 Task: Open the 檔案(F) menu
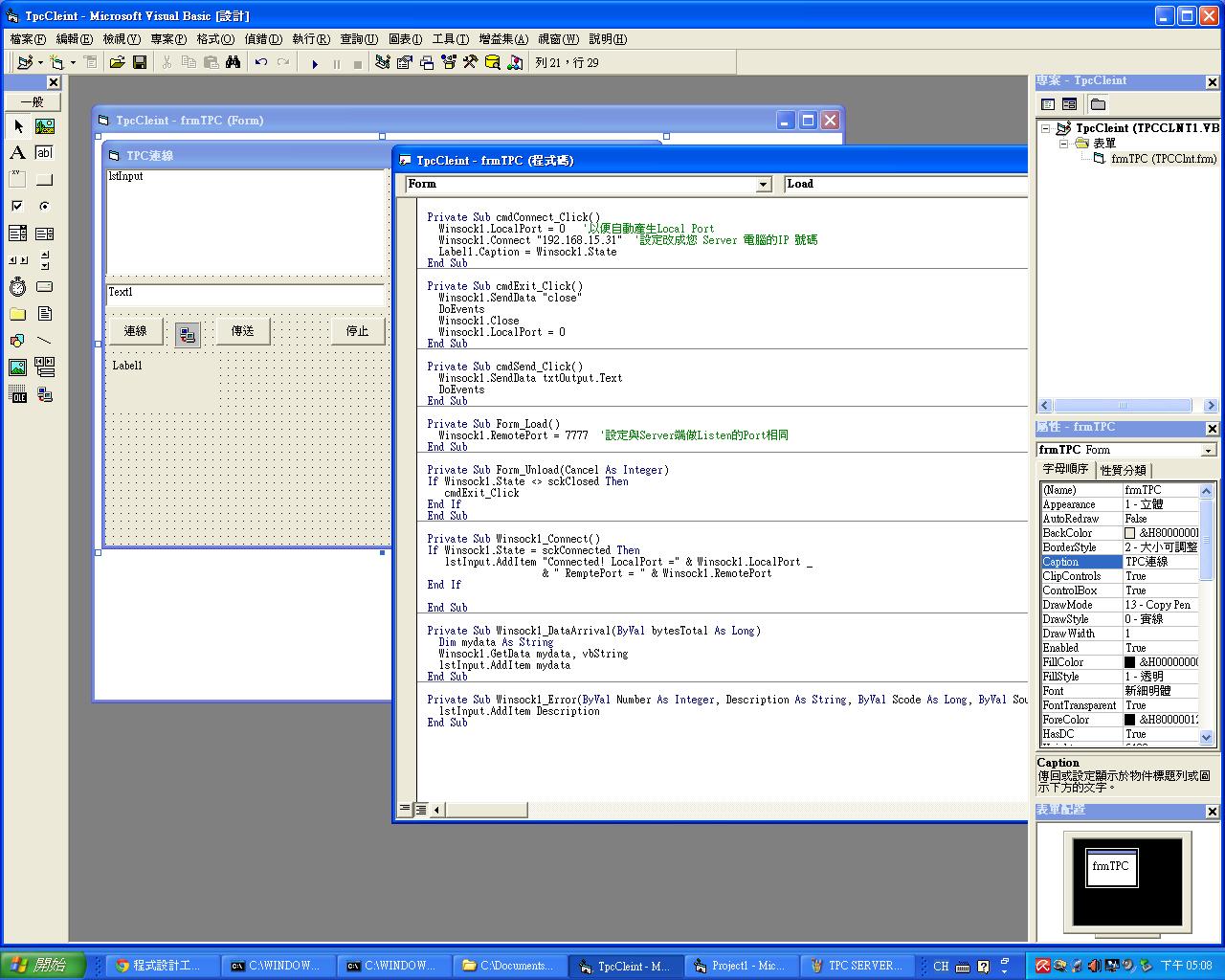pyautogui.click(x=28, y=39)
